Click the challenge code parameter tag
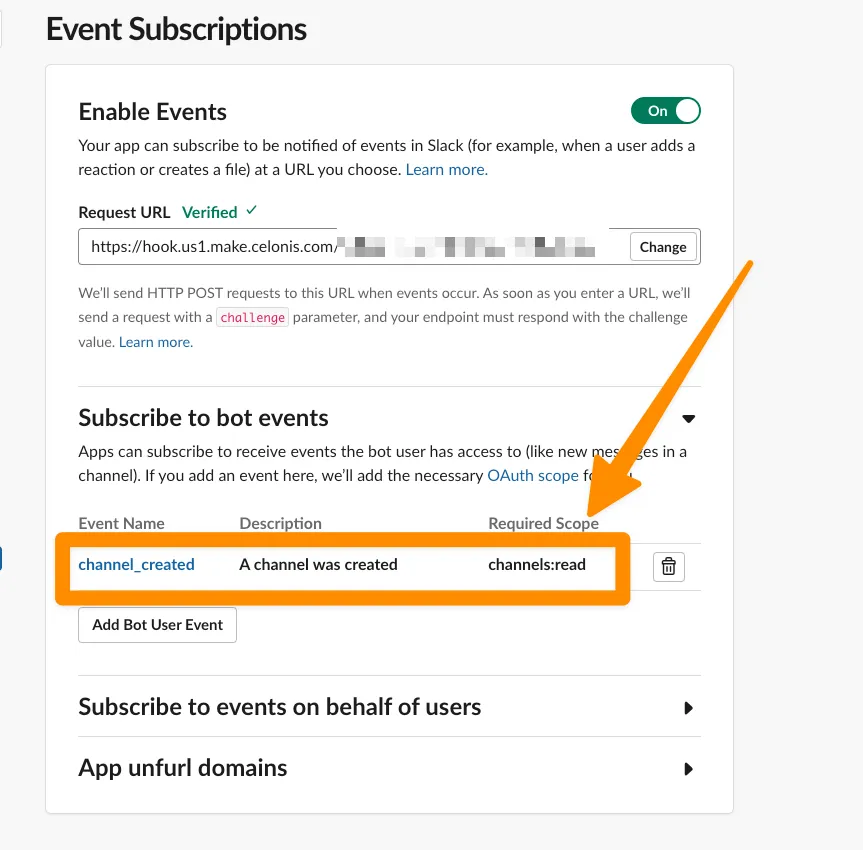This screenshot has height=850, width=863. [253, 318]
